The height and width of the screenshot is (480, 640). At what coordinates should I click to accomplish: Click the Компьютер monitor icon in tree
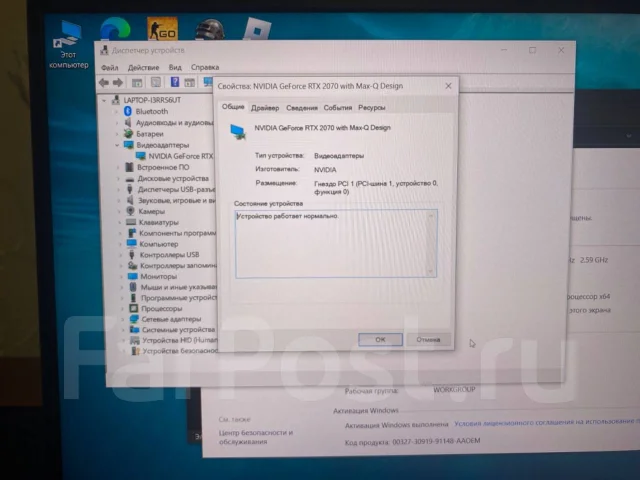(x=131, y=244)
